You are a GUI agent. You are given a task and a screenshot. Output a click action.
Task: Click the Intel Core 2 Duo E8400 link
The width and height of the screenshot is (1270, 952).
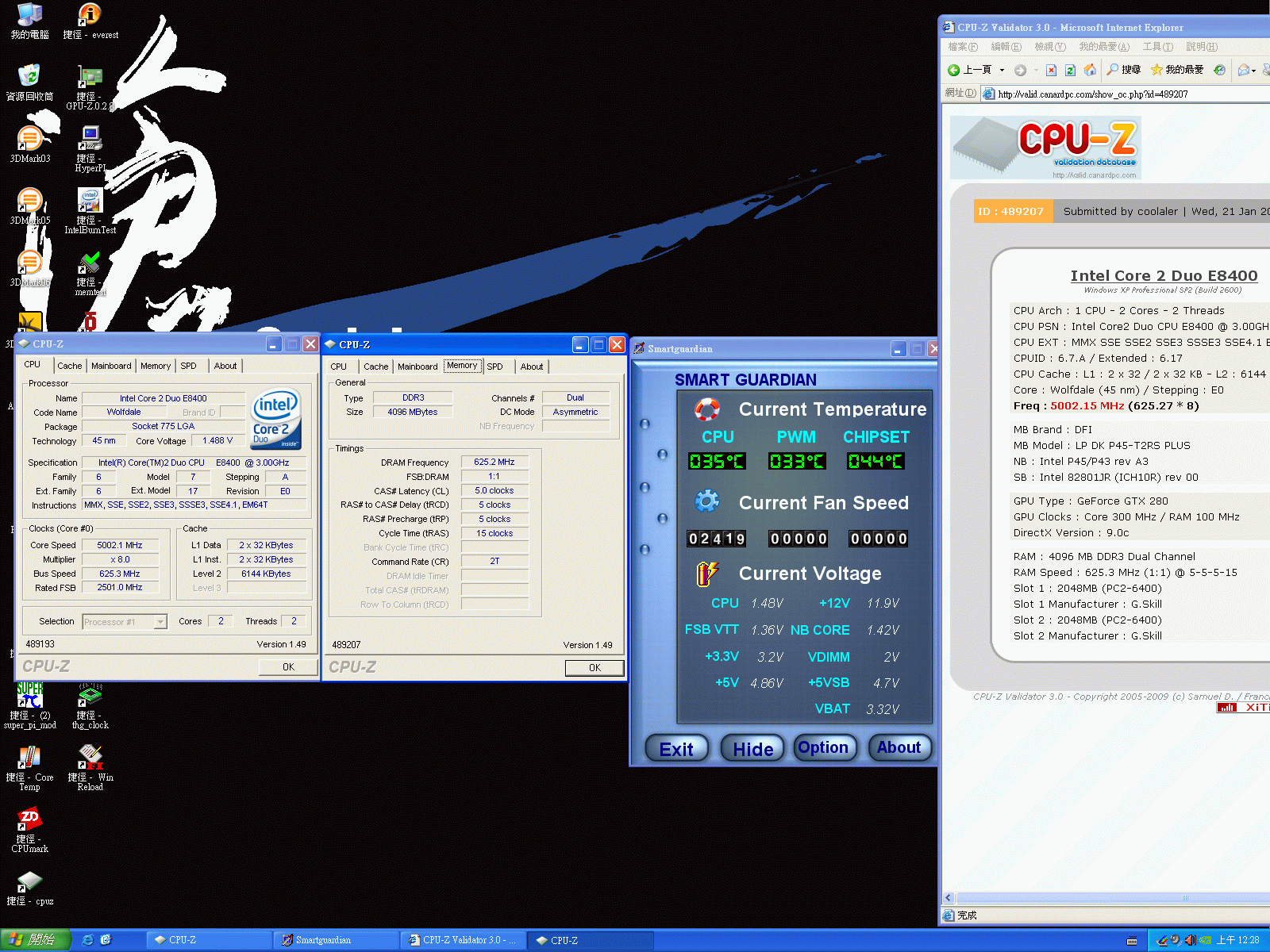coord(1164,275)
